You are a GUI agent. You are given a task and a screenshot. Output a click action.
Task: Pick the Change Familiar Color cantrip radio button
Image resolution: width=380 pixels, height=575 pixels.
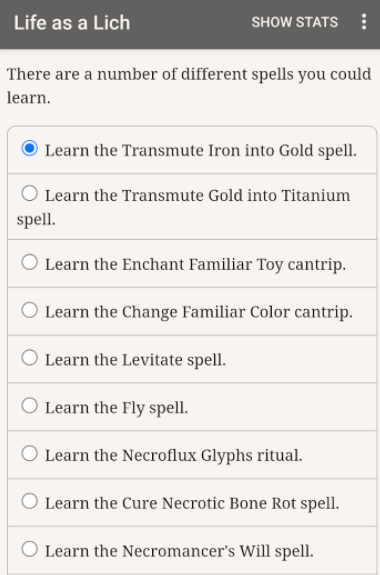(x=30, y=310)
